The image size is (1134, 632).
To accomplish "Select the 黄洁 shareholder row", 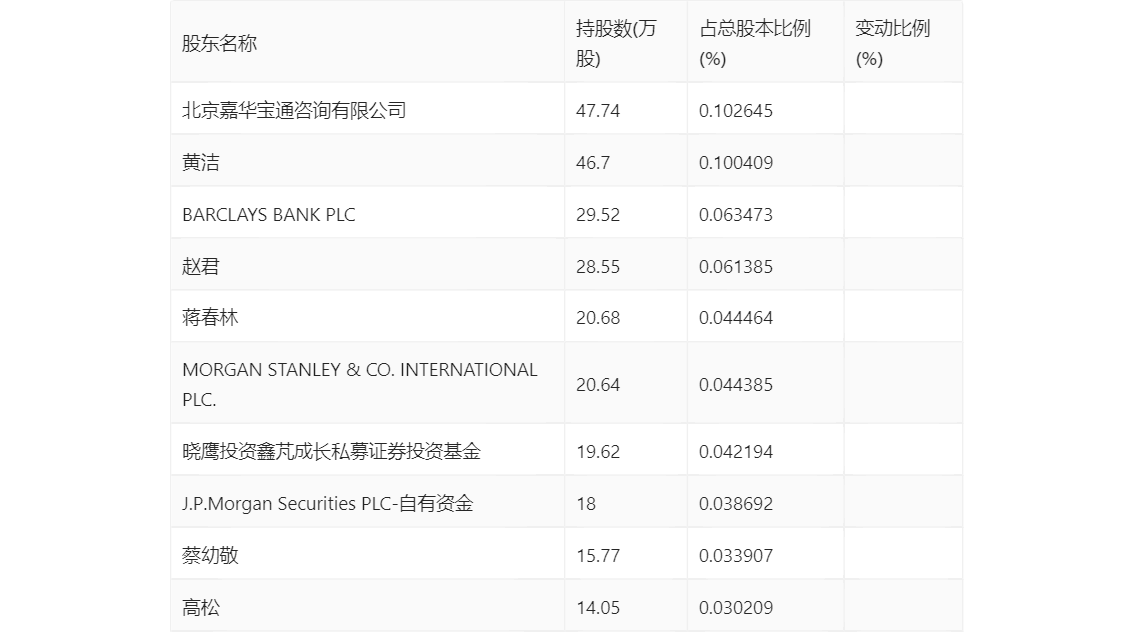I will [x=201, y=162].
